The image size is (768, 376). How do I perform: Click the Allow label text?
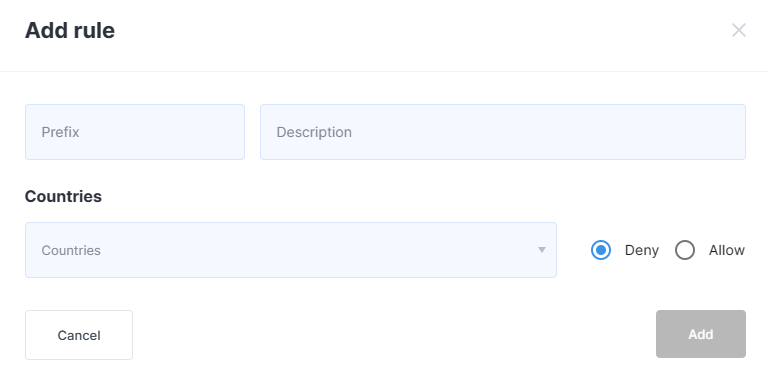point(726,250)
